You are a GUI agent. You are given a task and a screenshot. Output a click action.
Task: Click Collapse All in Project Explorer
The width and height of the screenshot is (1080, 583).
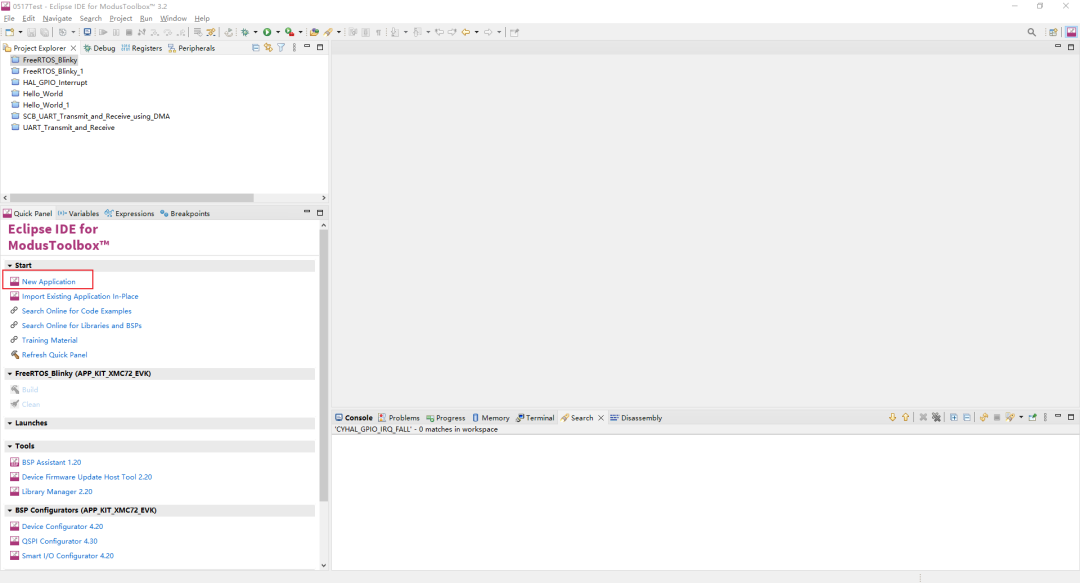pos(256,48)
